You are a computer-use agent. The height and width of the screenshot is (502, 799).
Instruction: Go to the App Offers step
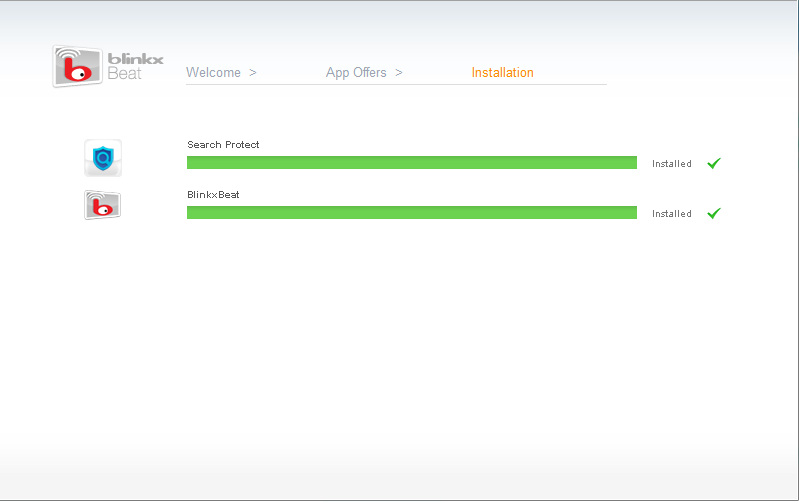tap(356, 72)
